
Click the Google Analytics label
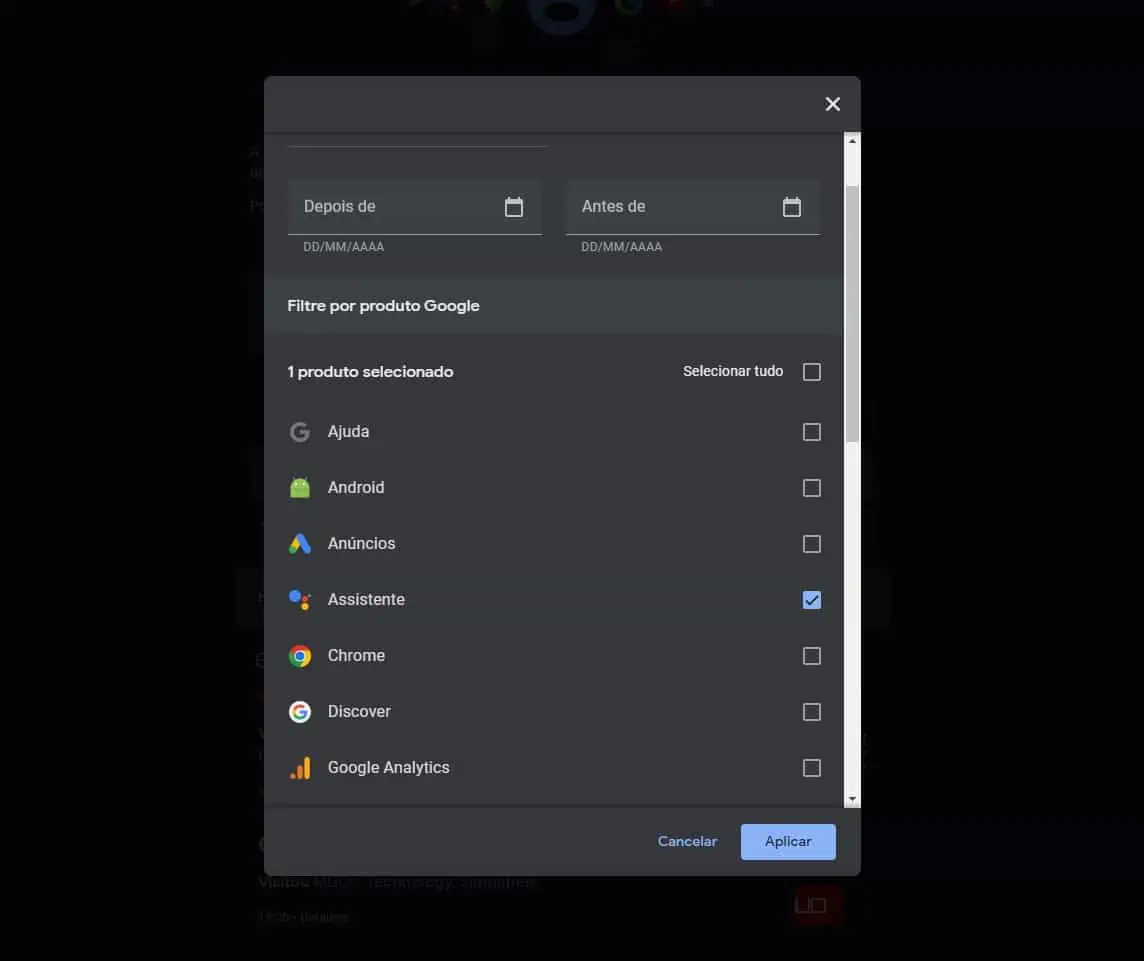[388, 768]
